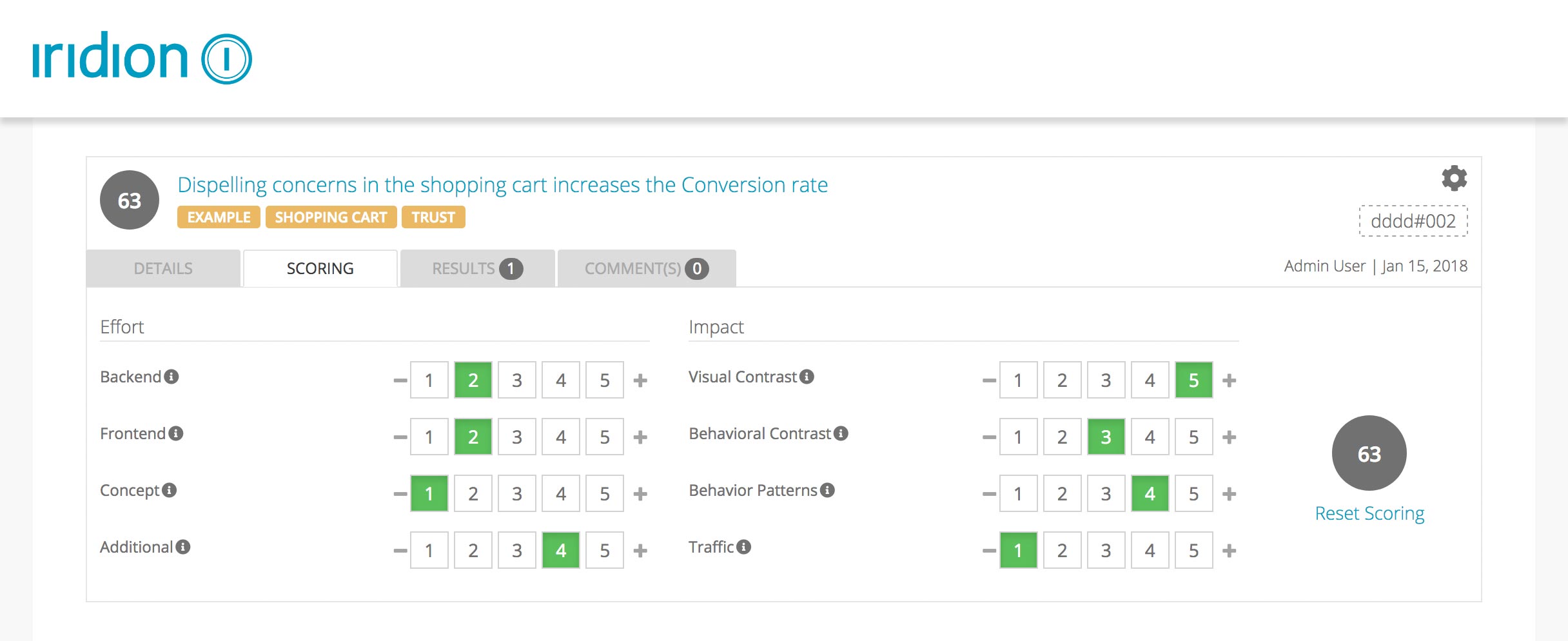Set Behavioral Contrast impact to 2
The height and width of the screenshot is (641, 1568).
1063,437
